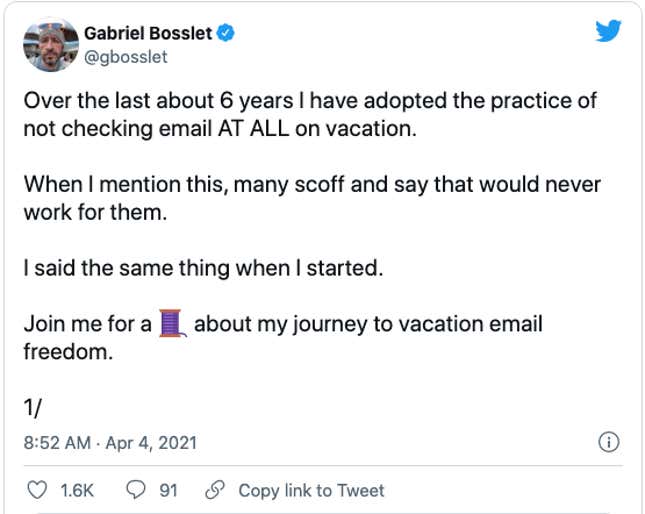Open replies via speech bubble icon

click(136, 490)
